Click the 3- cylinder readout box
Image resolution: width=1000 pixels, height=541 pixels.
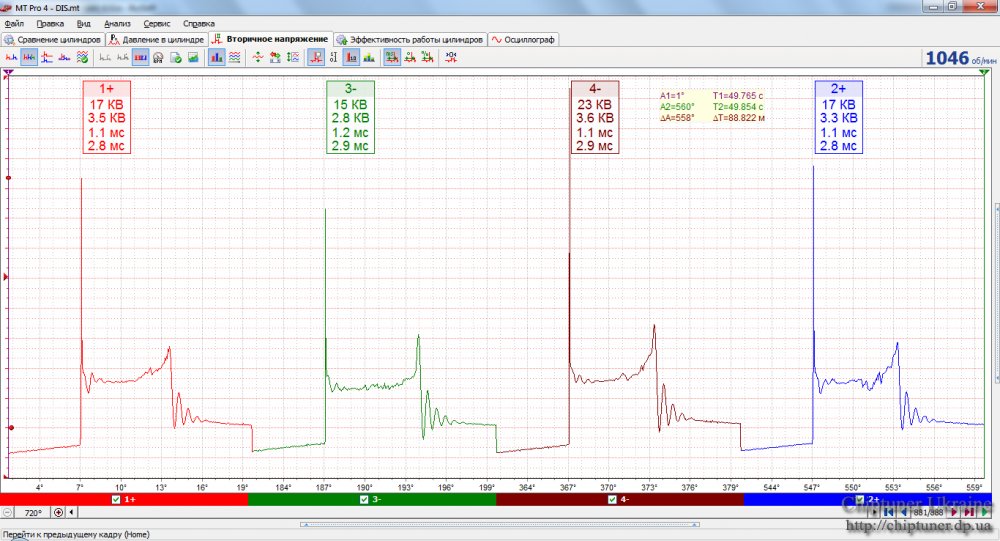pos(350,117)
